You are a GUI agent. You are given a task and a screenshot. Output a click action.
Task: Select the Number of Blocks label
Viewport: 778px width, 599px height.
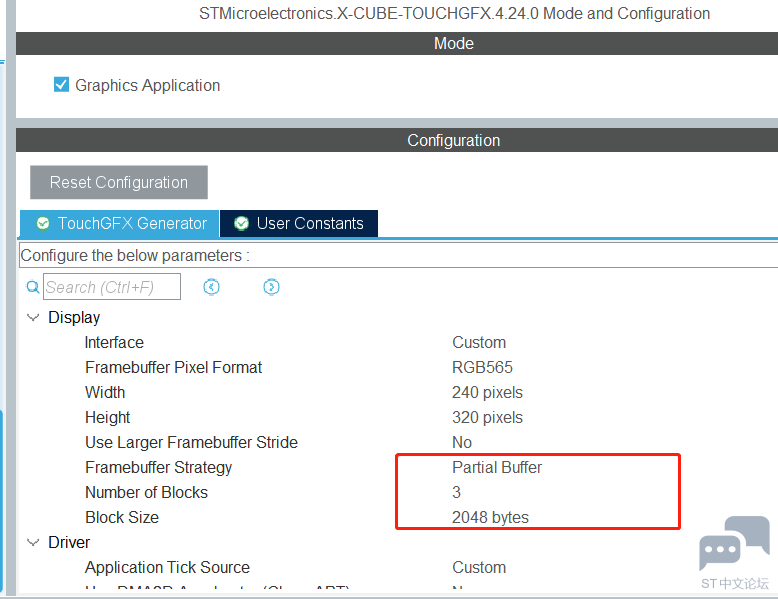click(x=146, y=492)
